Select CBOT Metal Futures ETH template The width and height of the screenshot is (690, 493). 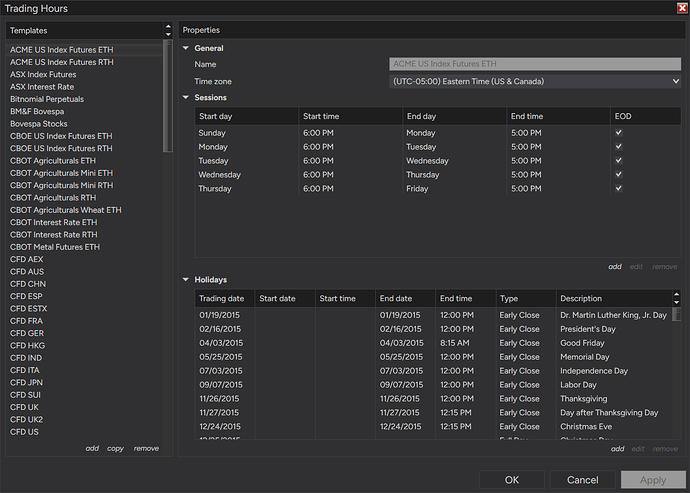pos(85,247)
